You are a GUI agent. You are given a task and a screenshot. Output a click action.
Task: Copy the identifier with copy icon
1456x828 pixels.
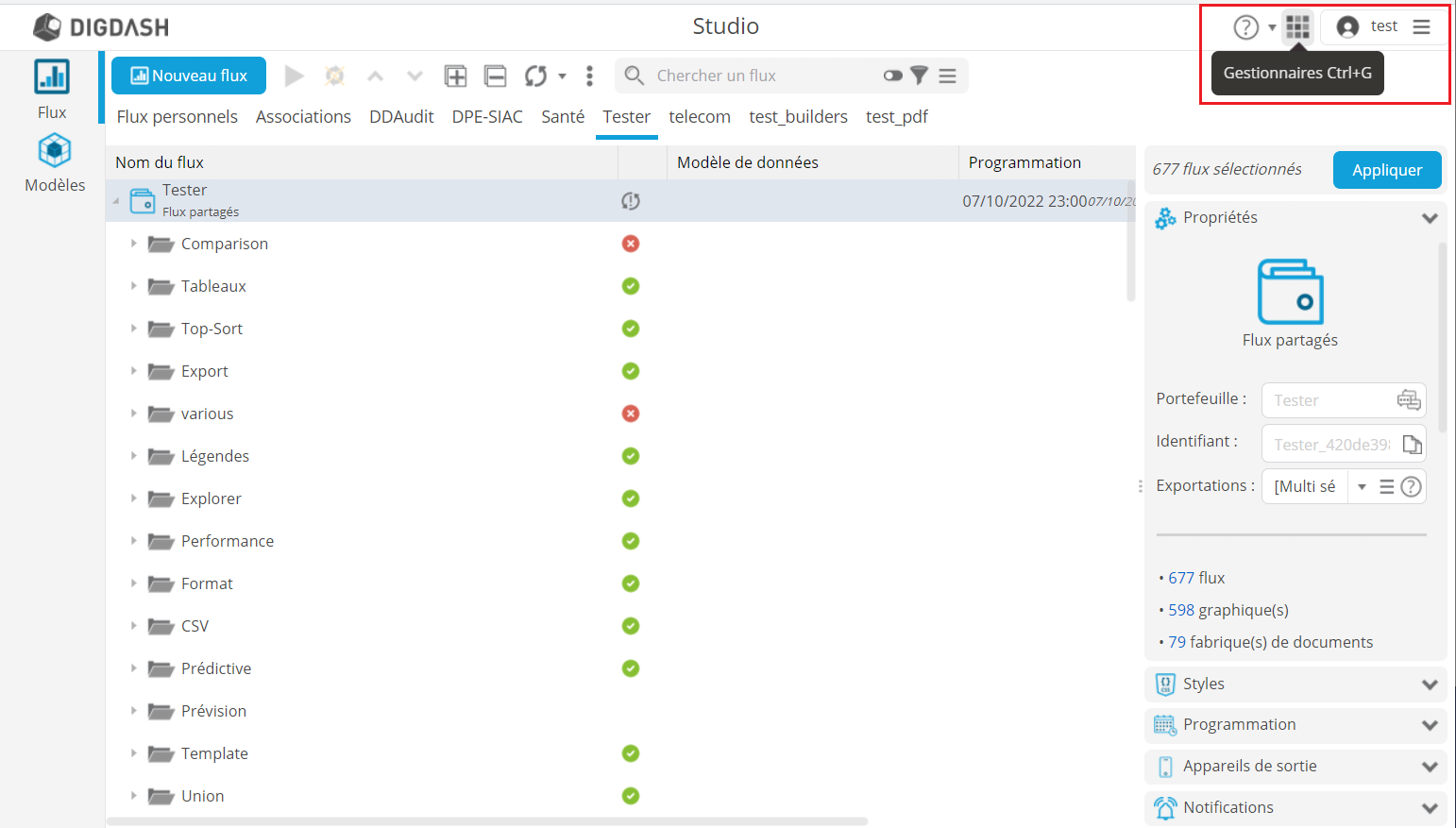coord(1412,444)
